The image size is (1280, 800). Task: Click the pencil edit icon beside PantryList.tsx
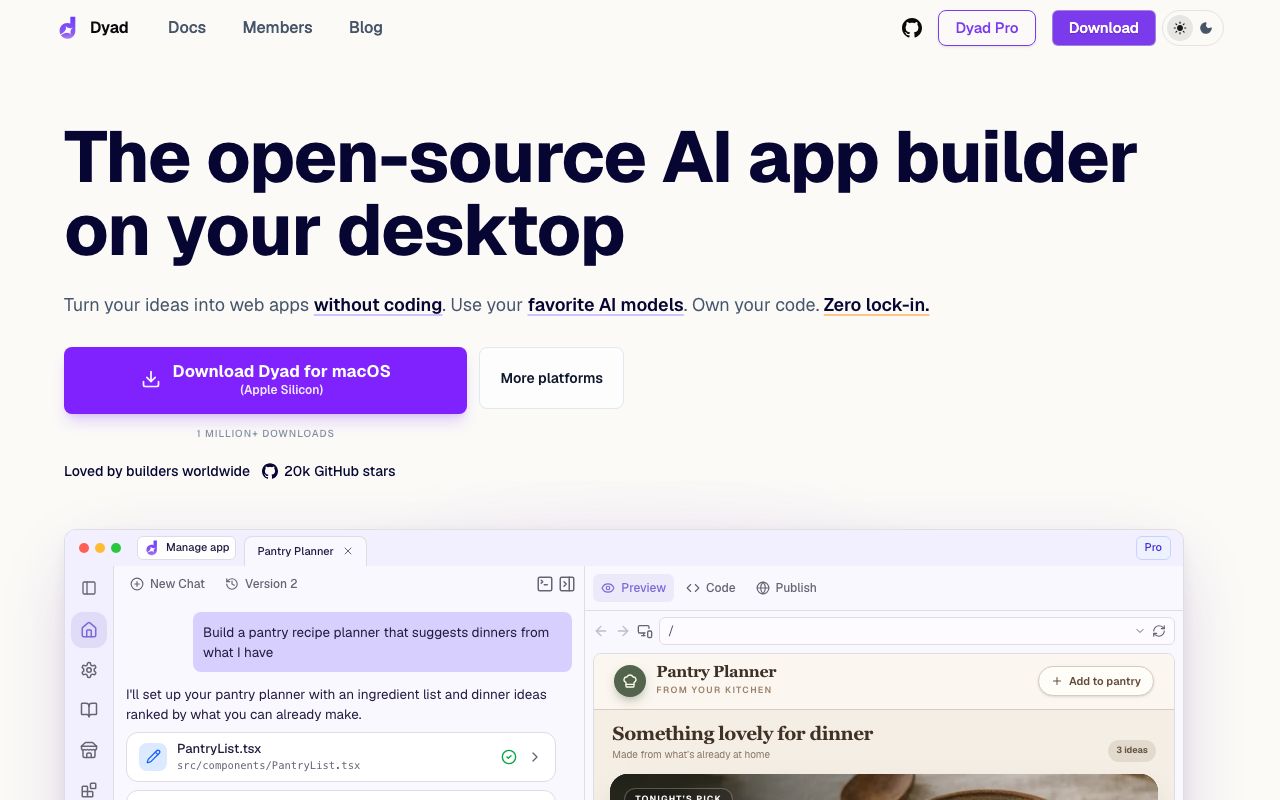tap(153, 757)
